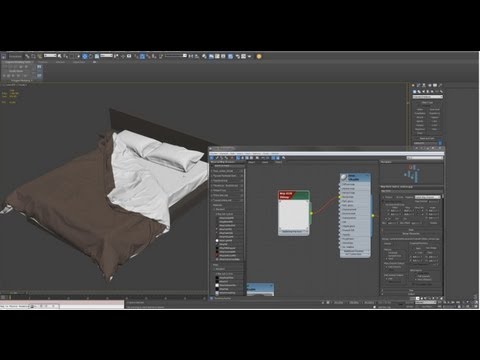The width and height of the screenshot is (480, 360).
Task: Toggle the Angle Snap button
Action: [148, 56]
